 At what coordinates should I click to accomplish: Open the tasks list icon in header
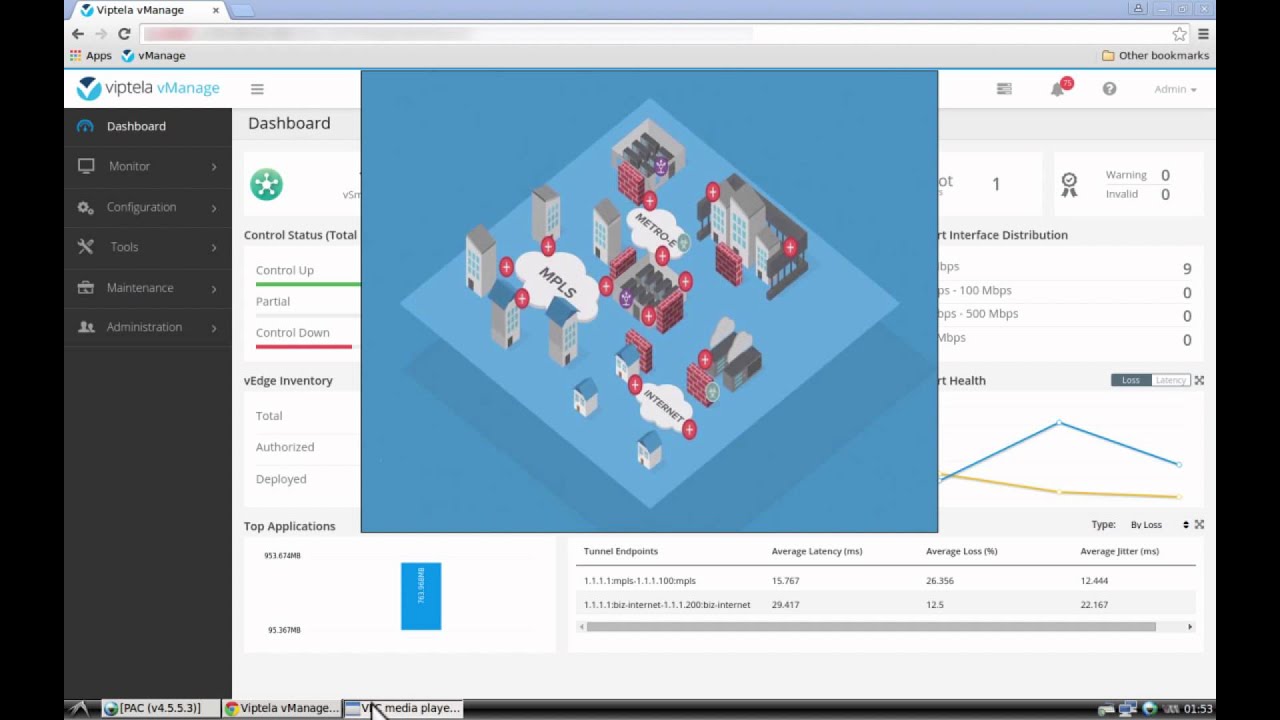tap(1004, 89)
